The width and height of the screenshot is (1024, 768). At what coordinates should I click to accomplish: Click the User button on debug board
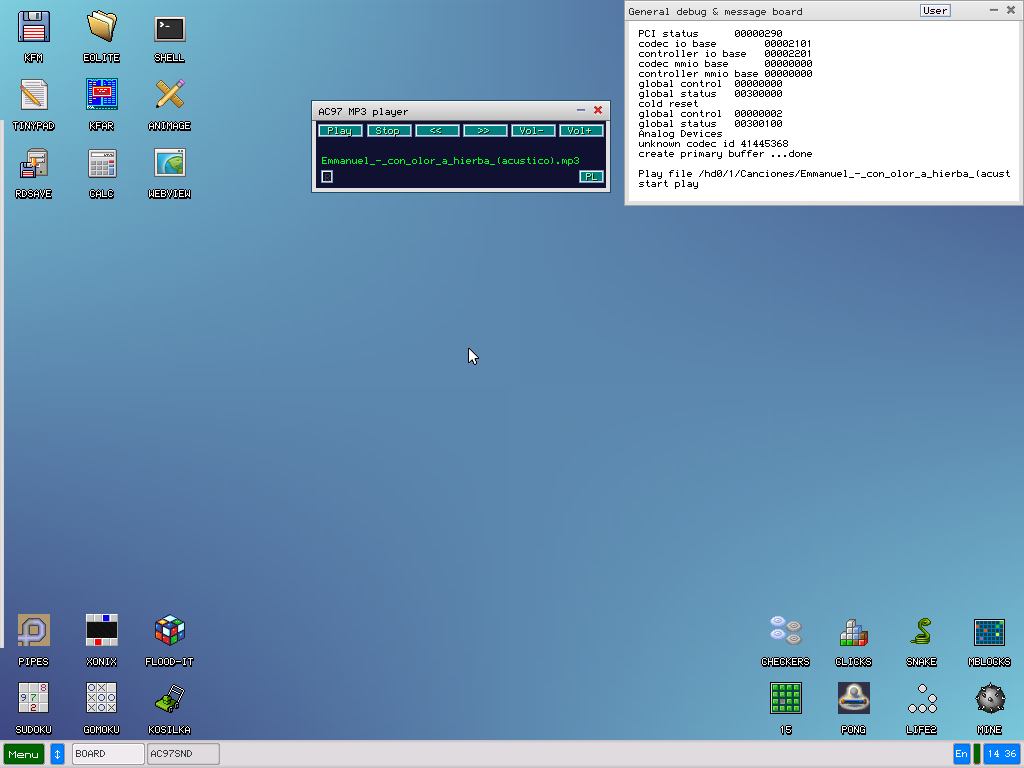[935, 11]
